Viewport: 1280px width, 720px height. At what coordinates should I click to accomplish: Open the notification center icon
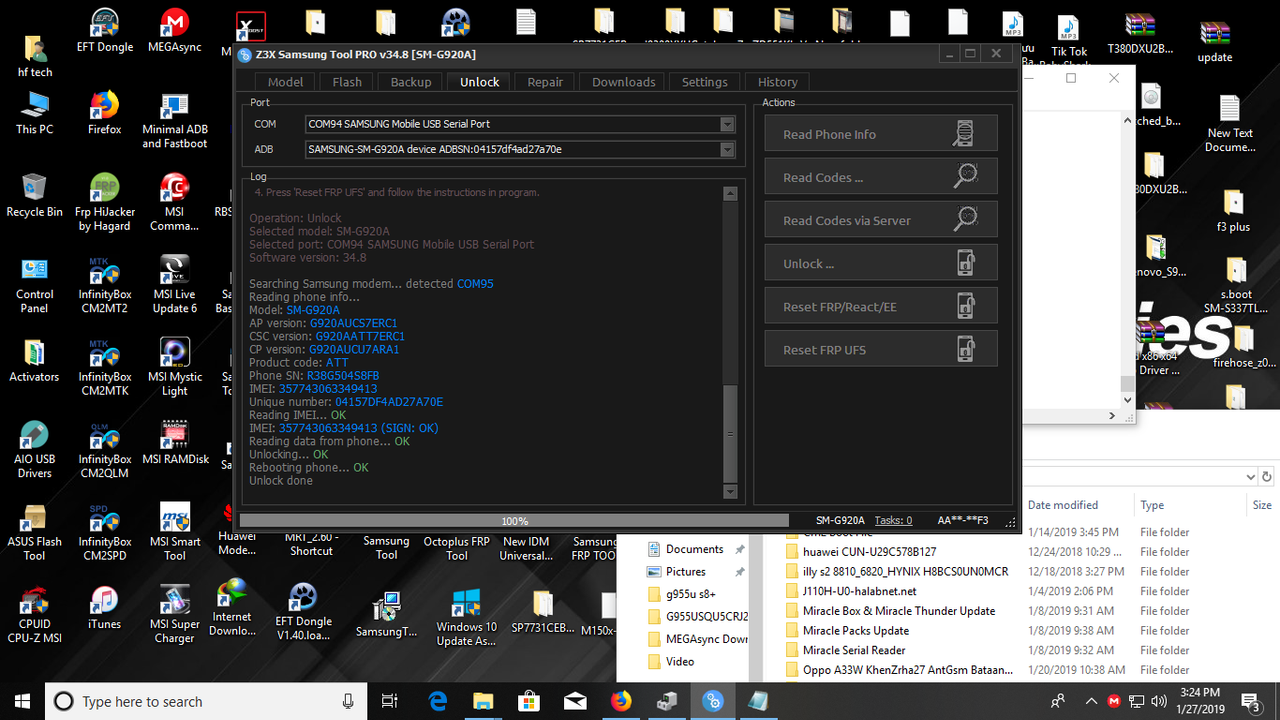click(1250, 701)
